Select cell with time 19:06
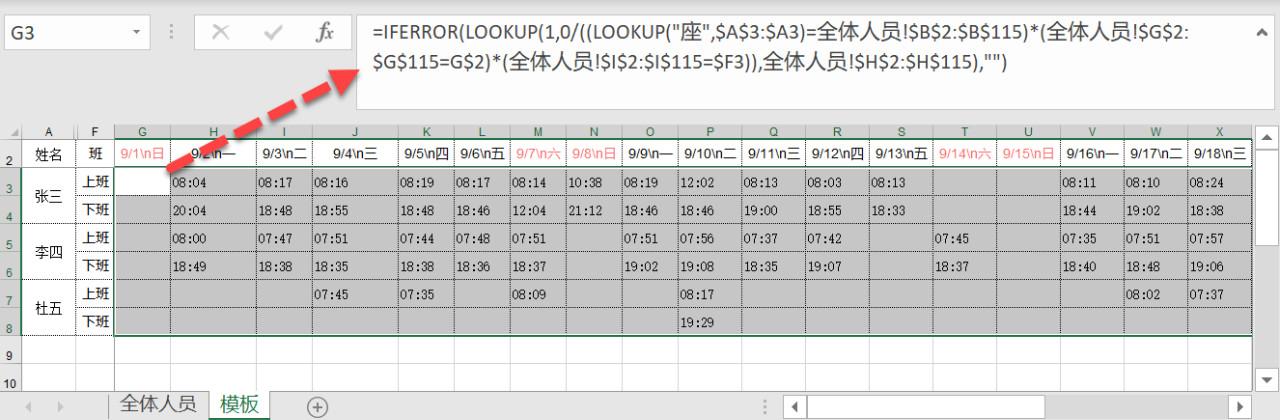The width and height of the screenshot is (1280, 420). click(x=1219, y=267)
